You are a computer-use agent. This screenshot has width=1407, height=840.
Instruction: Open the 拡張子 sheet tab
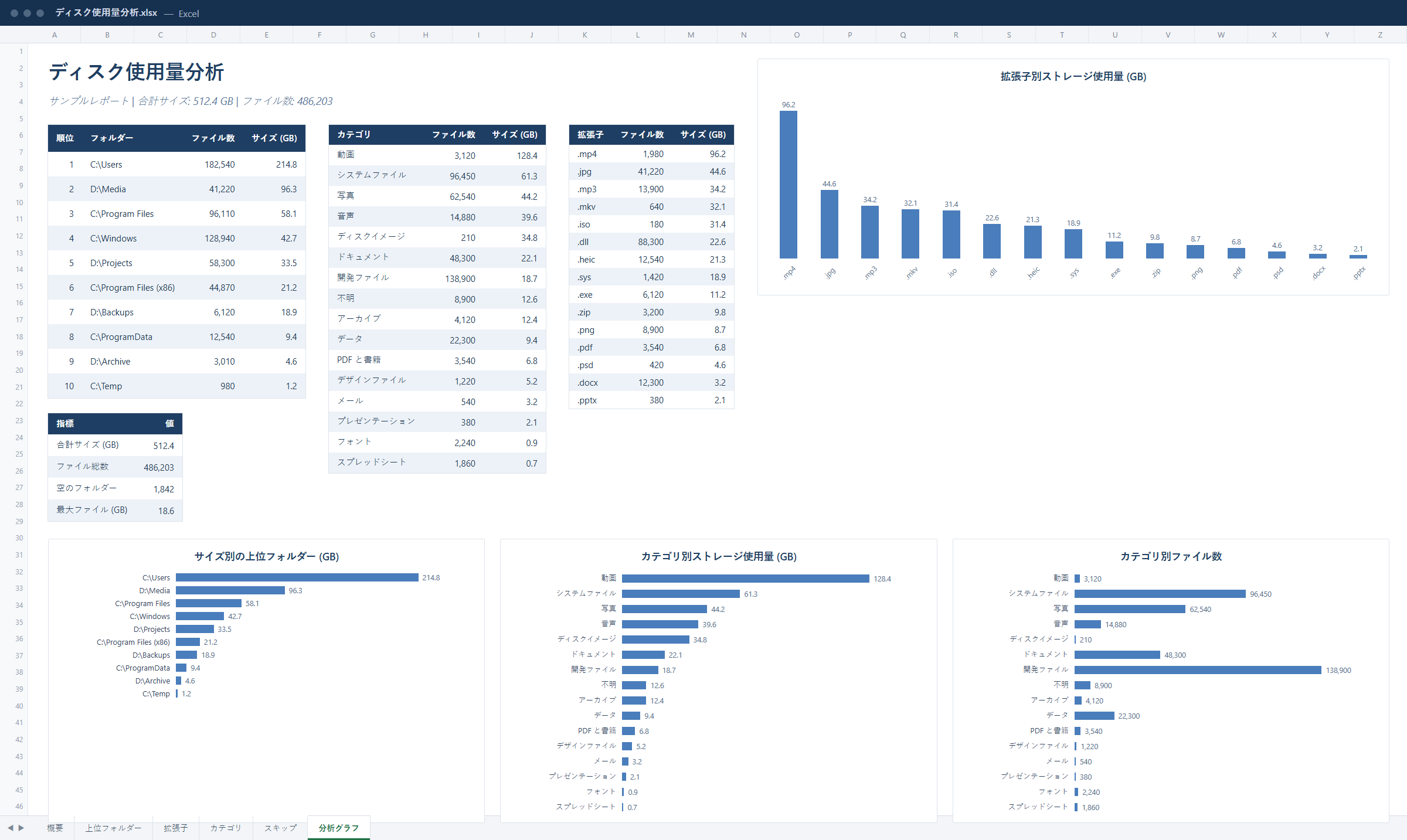tap(176, 828)
